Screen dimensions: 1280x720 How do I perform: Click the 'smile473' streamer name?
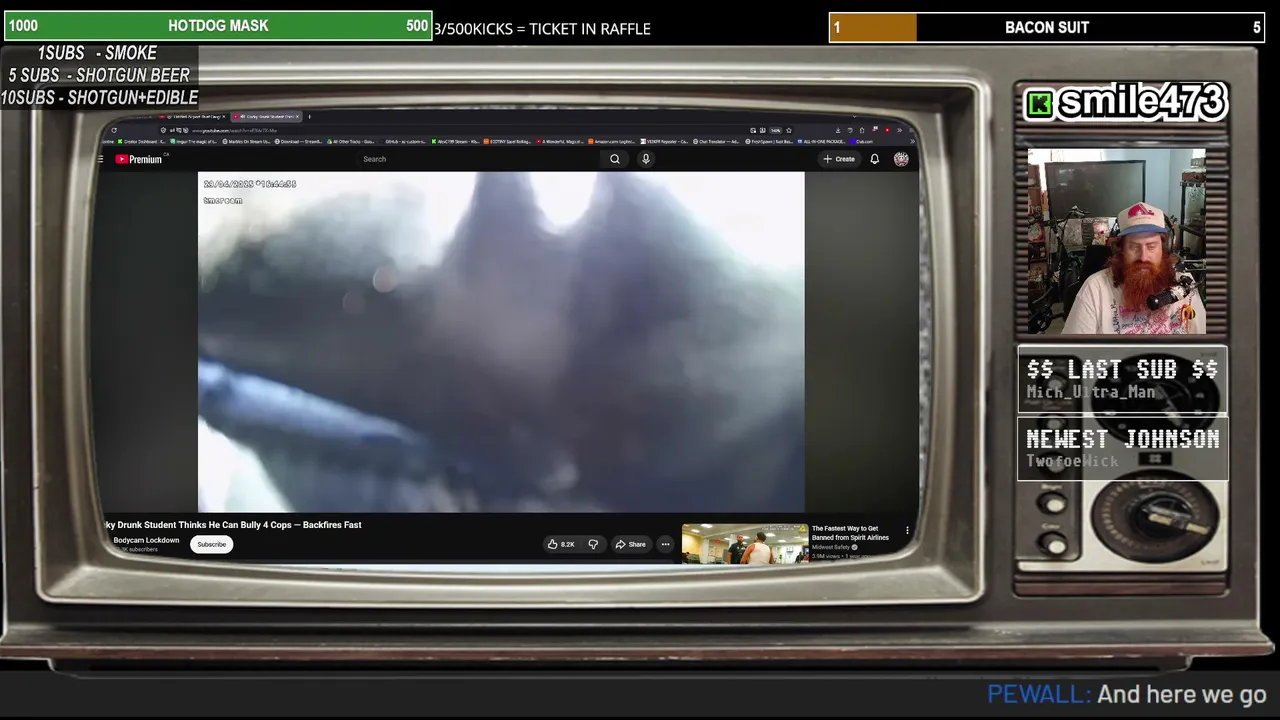[1141, 102]
